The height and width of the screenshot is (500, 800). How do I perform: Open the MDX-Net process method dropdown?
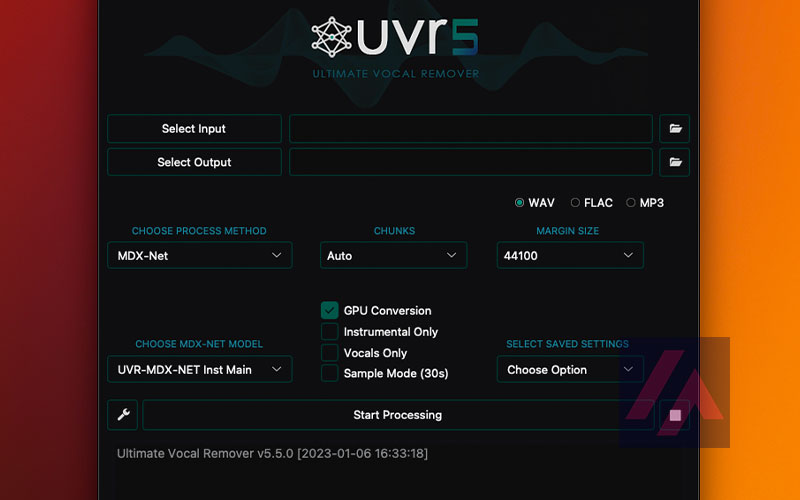tap(199, 255)
